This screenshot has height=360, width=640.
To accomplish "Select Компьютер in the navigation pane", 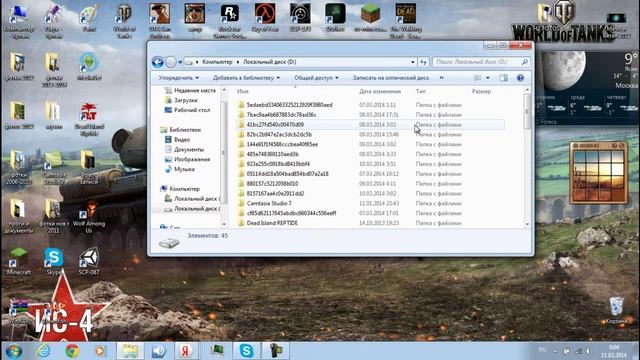I will [x=180, y=189].
